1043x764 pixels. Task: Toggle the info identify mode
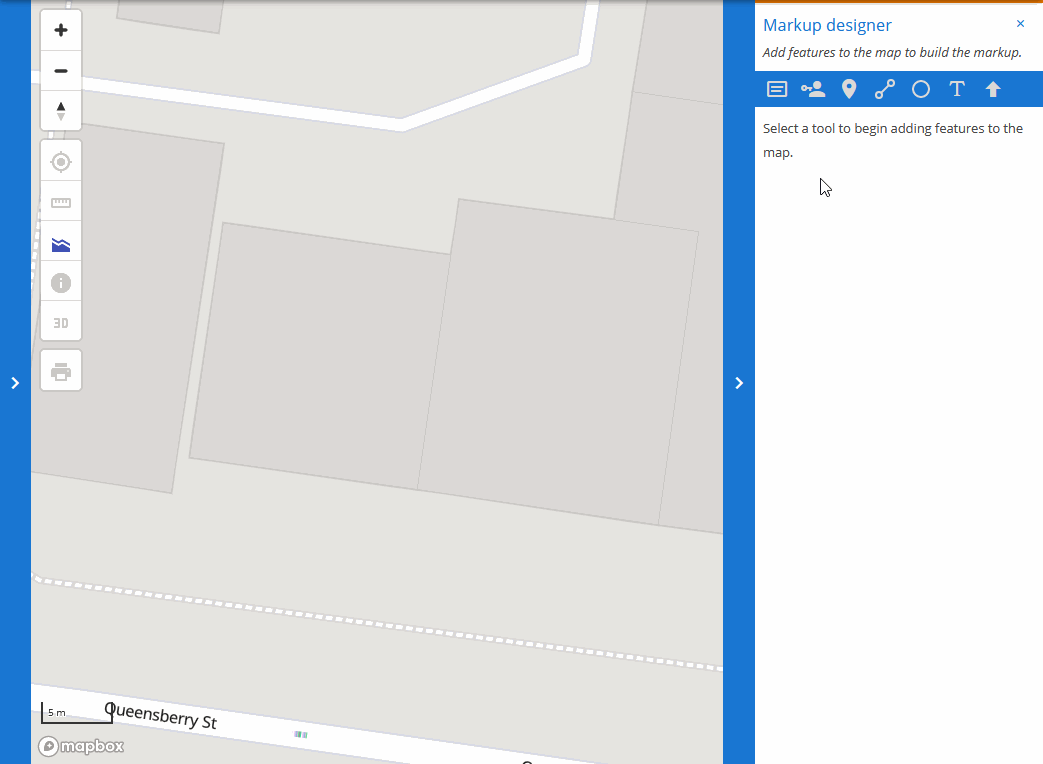click(60, 282)
